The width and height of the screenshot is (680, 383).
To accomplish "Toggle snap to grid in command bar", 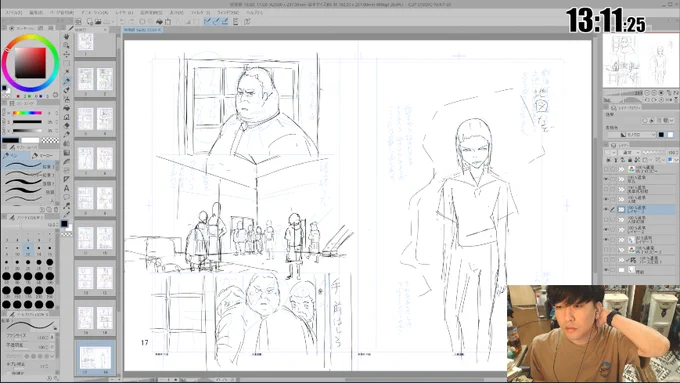I will [225, 21].
